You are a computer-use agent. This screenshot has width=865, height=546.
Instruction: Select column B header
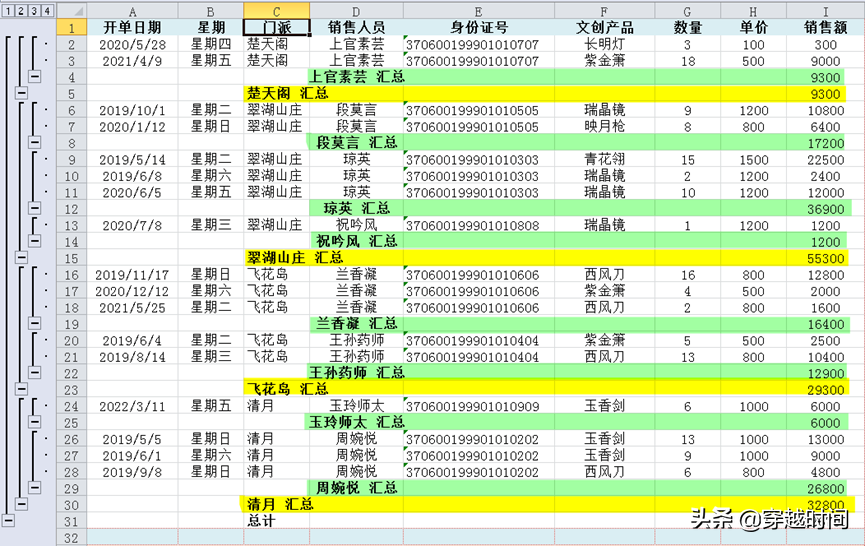coord(211,10)
